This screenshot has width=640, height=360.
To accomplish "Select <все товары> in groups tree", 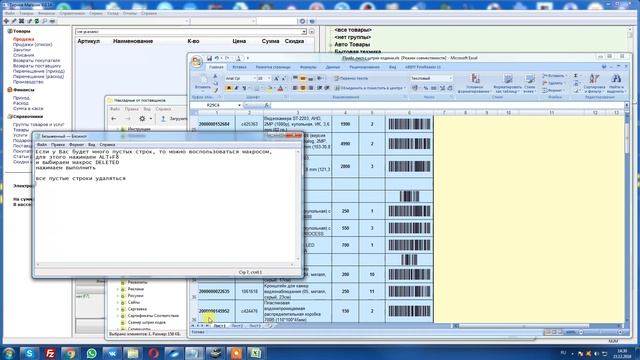I will coord(353,30).
